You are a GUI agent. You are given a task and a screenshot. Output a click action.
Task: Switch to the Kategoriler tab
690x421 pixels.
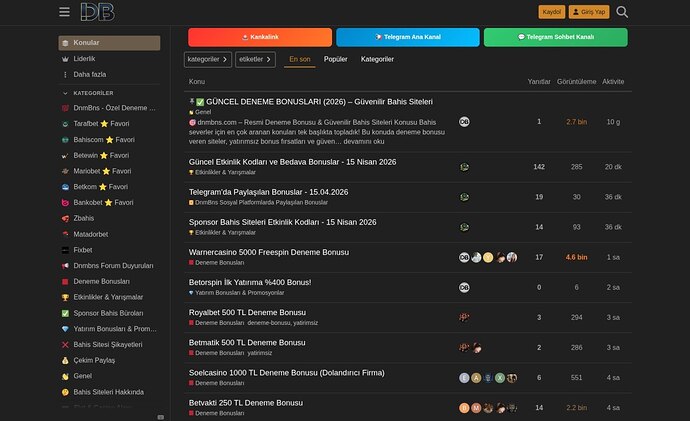click(x=377, y=59)
